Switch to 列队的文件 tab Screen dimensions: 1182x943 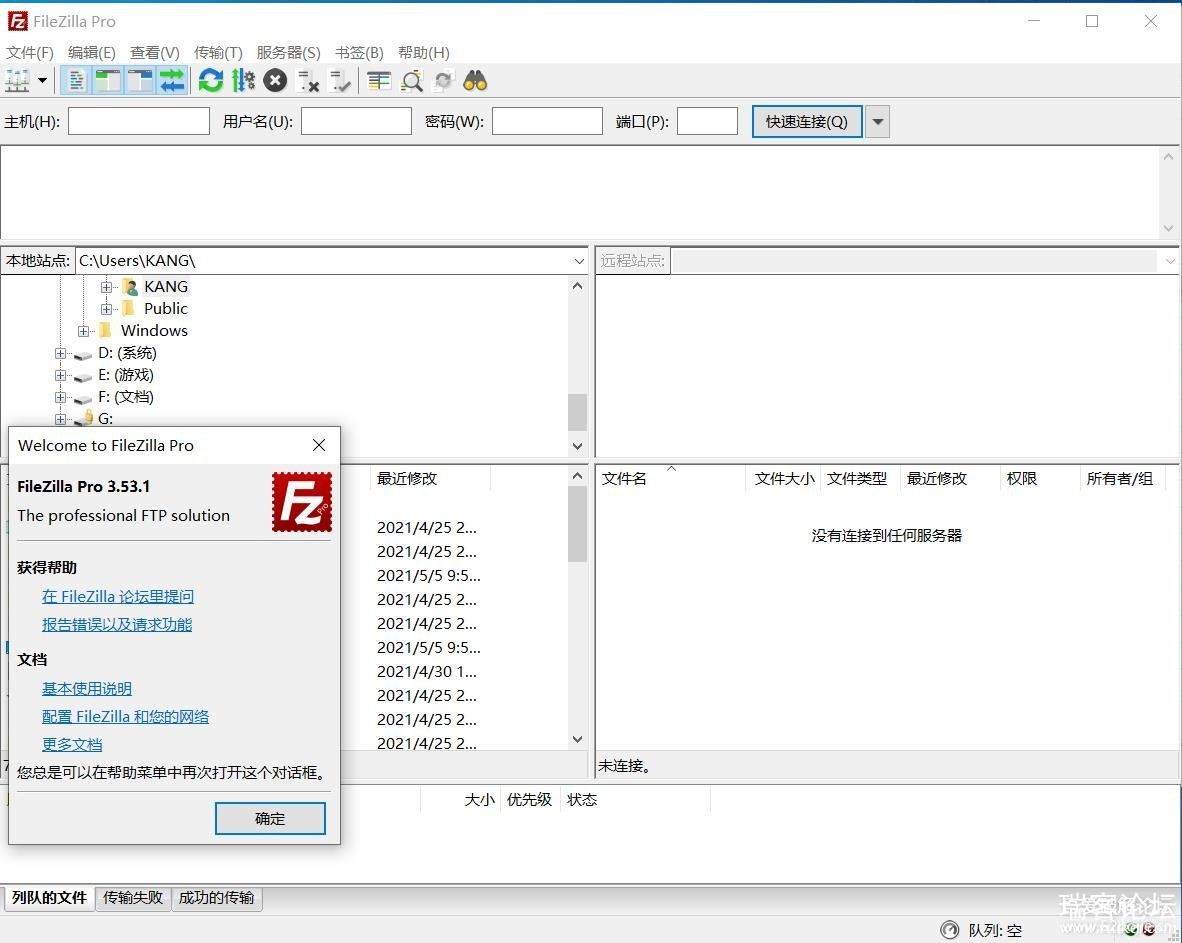(50, 898)
